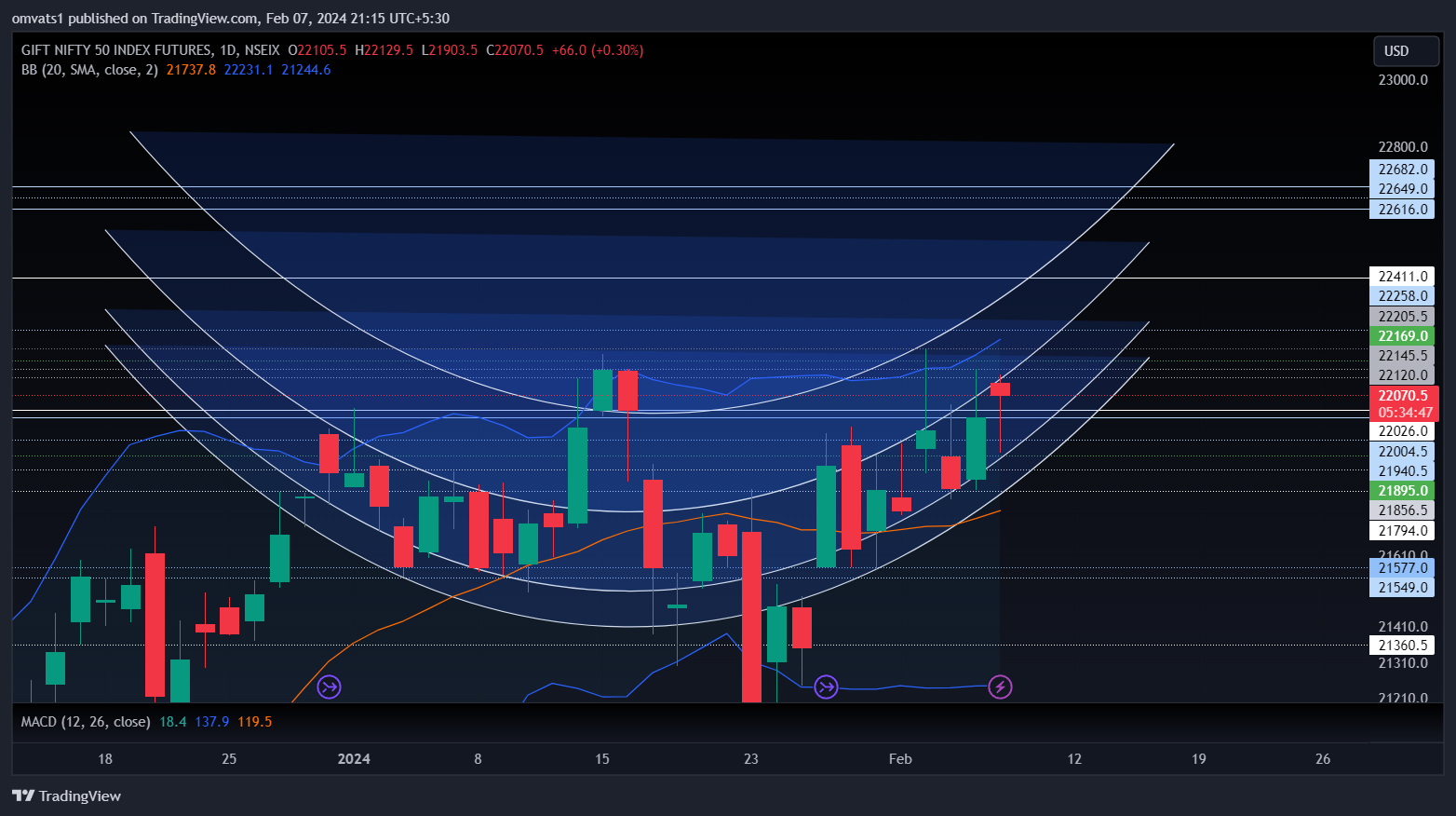Click the 22145.5 price label
The image size is (1456, 816).
point(1402,356)
